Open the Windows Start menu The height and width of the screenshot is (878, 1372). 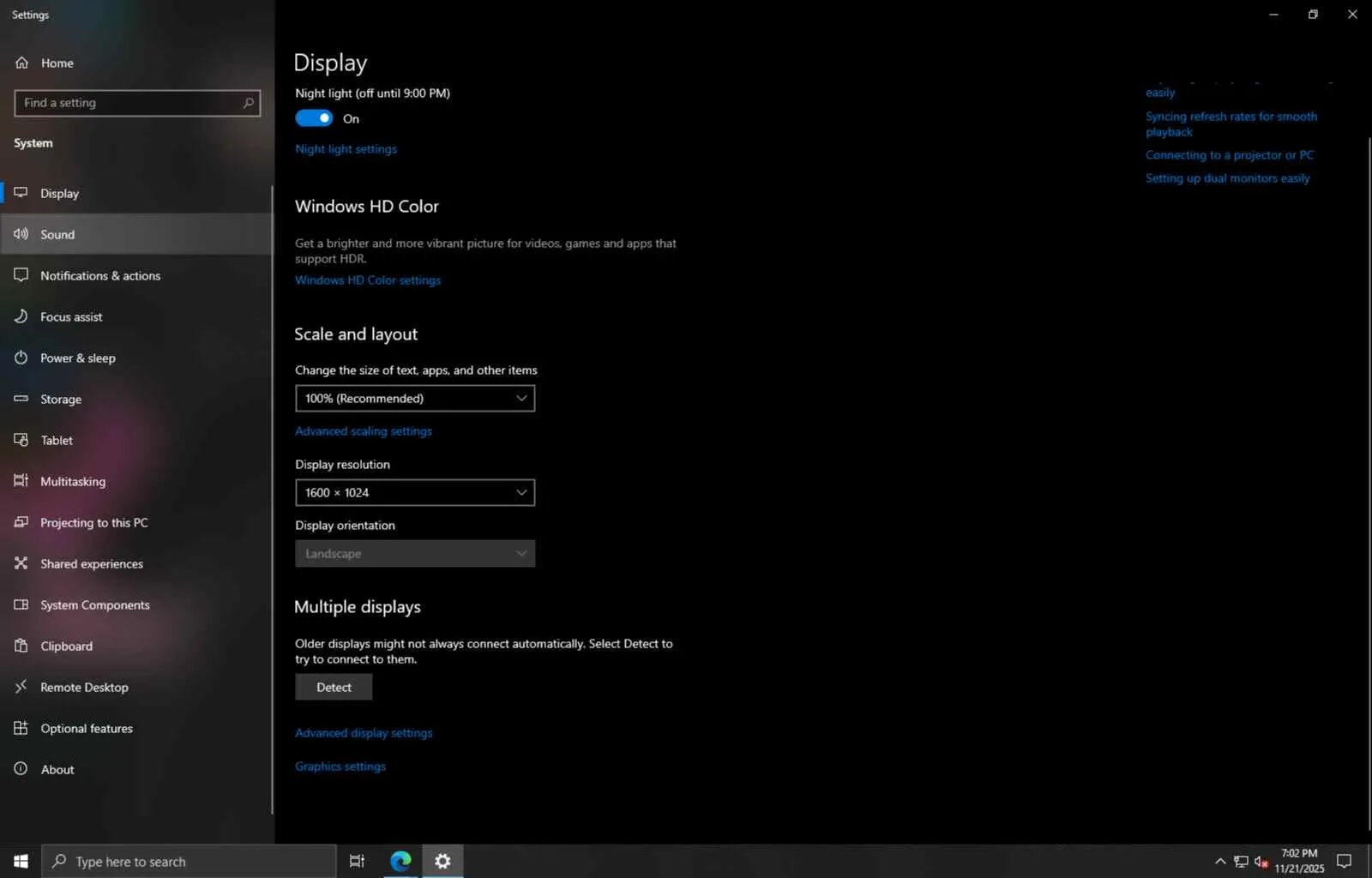point(21,861)
